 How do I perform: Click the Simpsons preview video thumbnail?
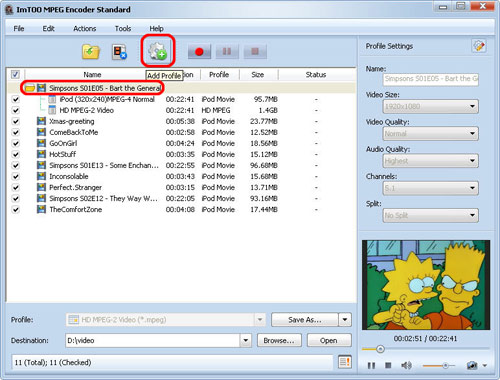coord(426,285)
